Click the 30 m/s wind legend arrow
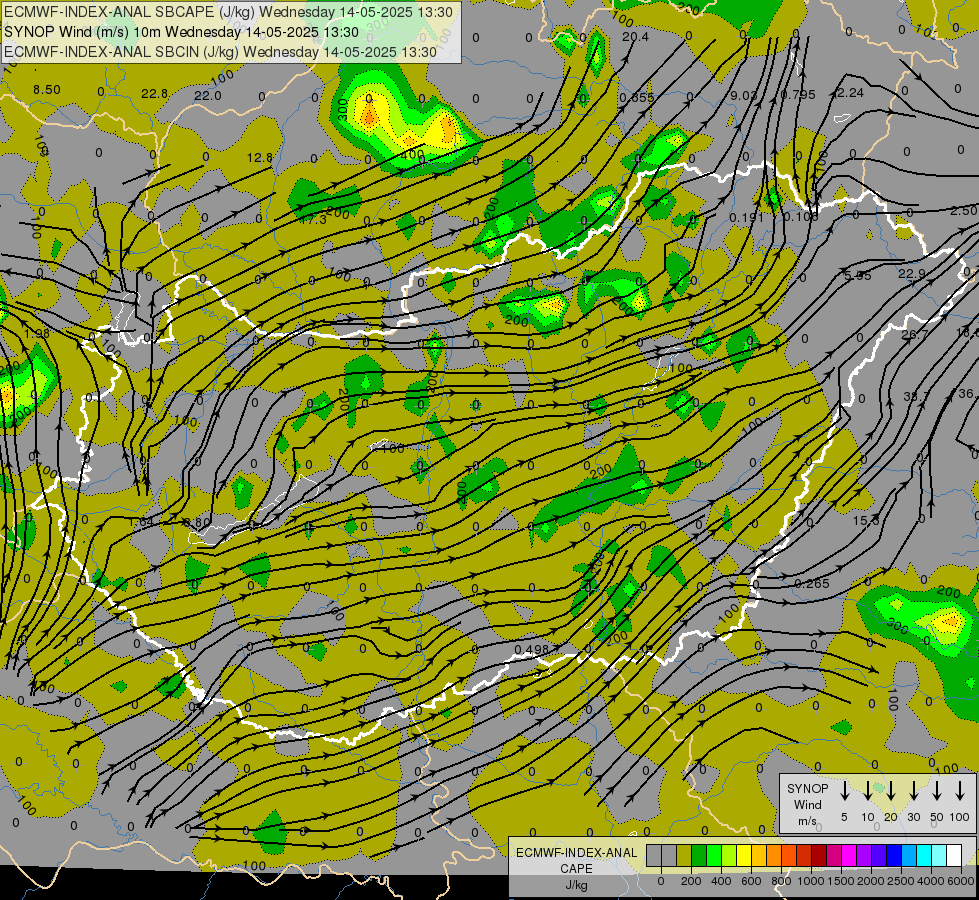 (x=913, y=790)
